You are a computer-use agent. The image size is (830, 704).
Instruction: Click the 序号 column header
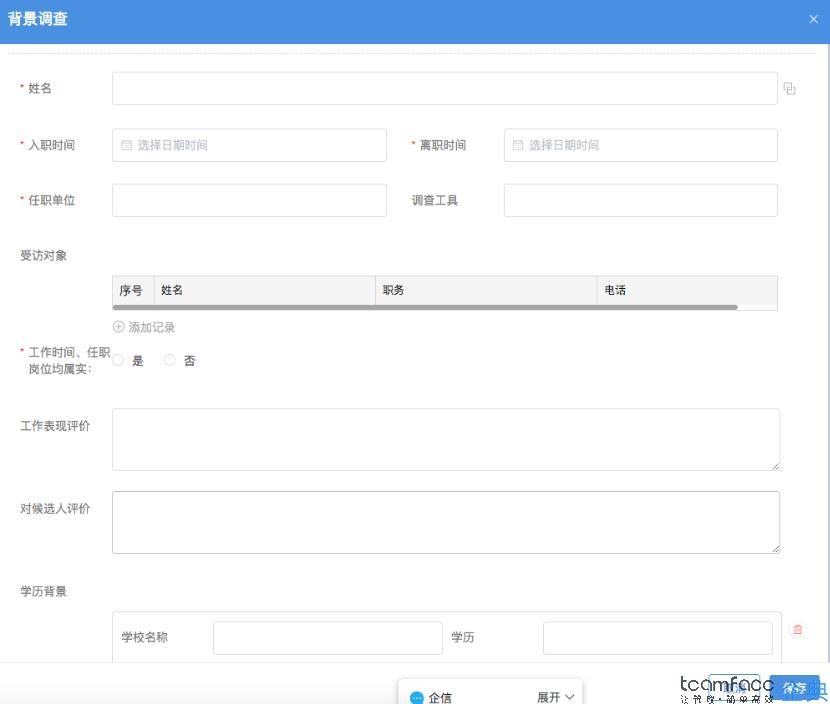[133, 290]
